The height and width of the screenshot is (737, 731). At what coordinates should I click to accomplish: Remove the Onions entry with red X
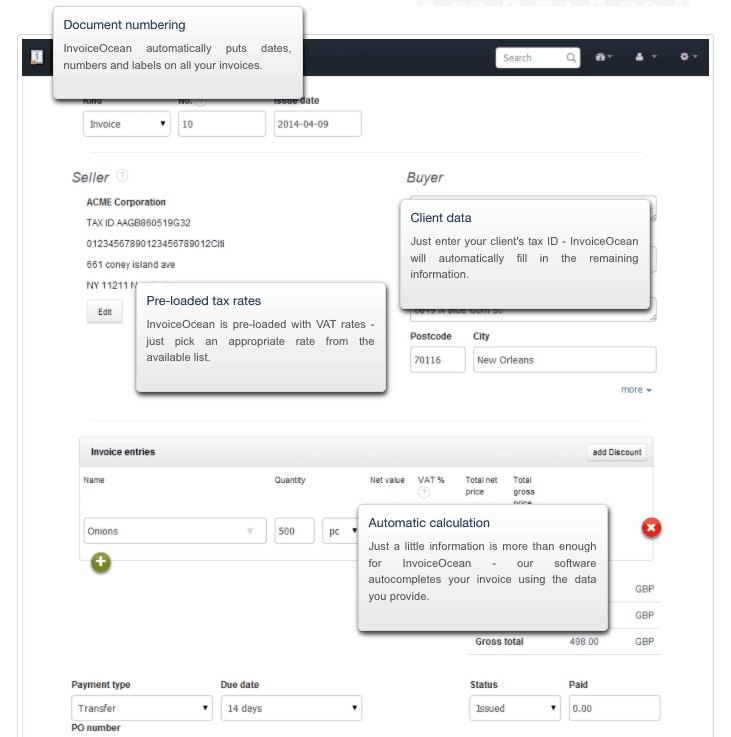pos(651,527)
